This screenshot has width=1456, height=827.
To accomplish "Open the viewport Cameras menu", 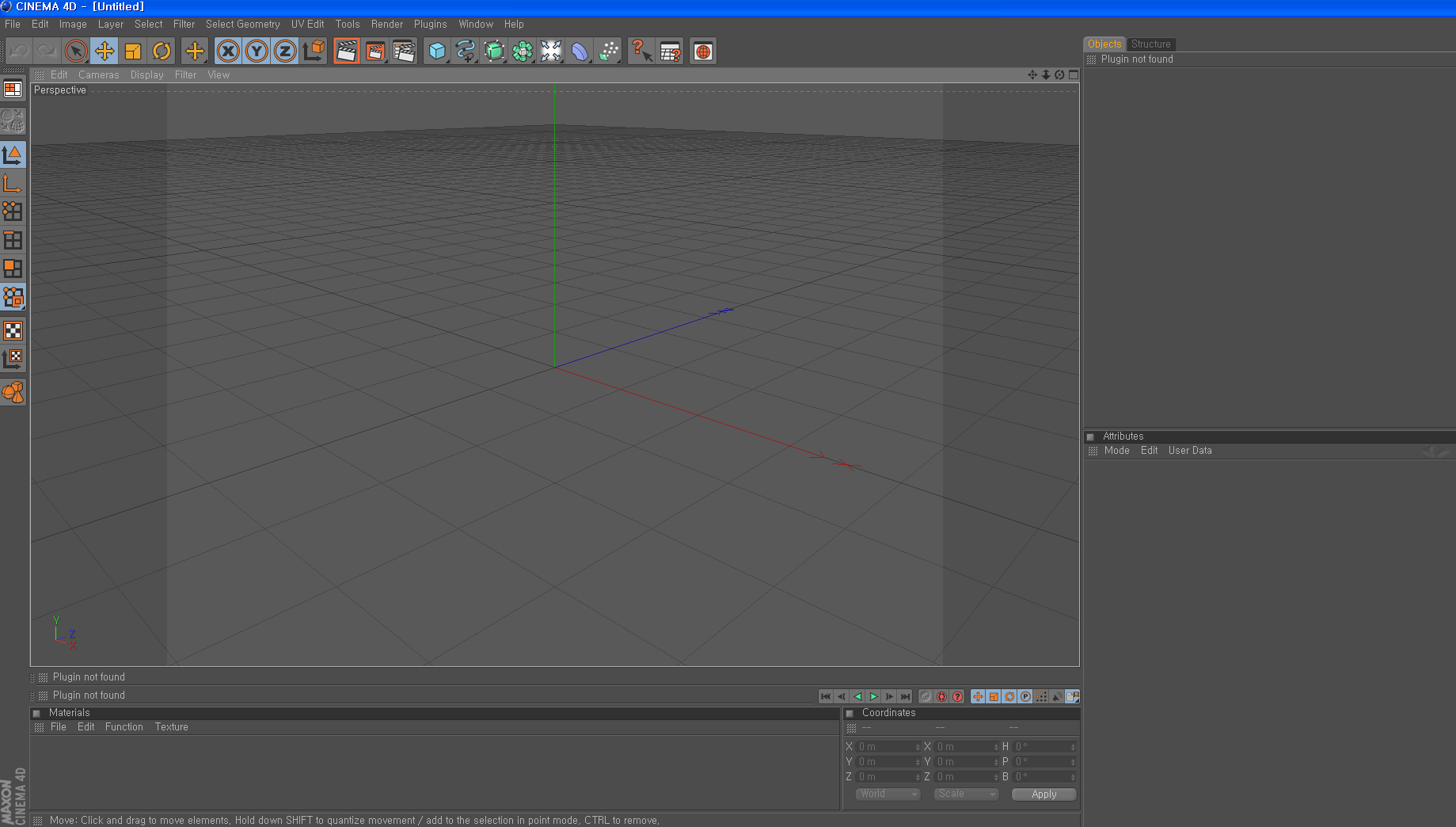I will 99,75.
